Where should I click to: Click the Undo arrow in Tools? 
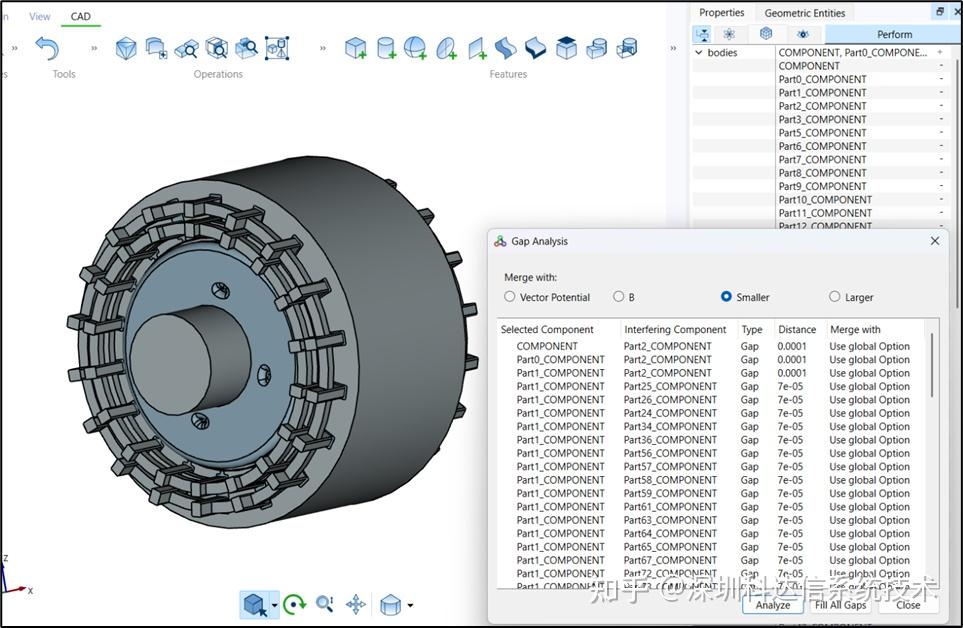coord(47,48)
